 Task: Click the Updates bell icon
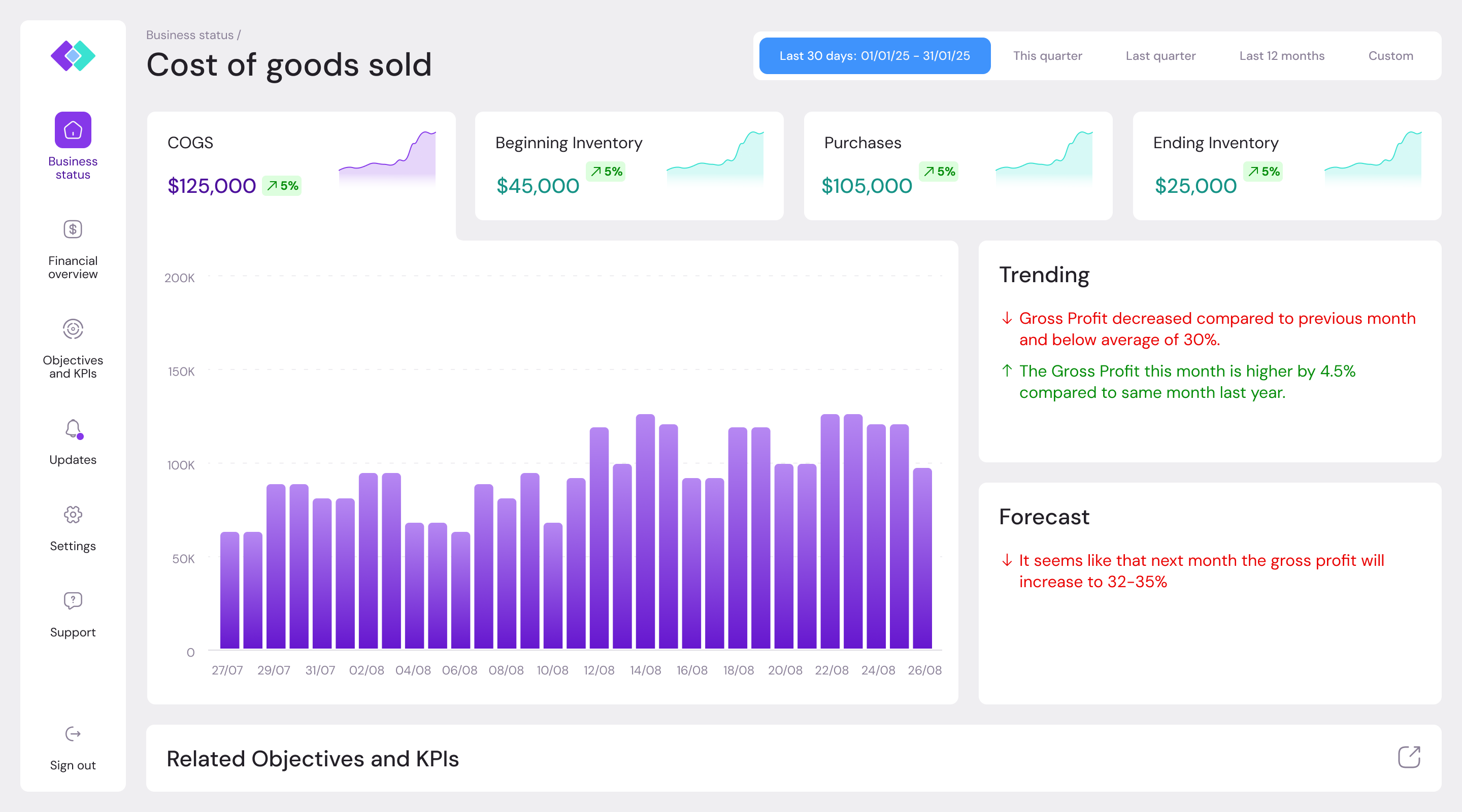coord(73,429)
